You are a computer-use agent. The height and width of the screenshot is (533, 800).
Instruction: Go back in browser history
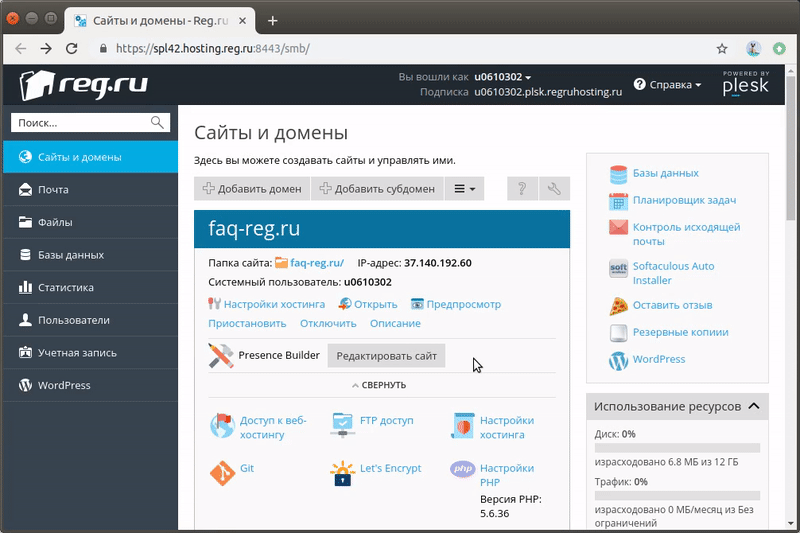21,48
